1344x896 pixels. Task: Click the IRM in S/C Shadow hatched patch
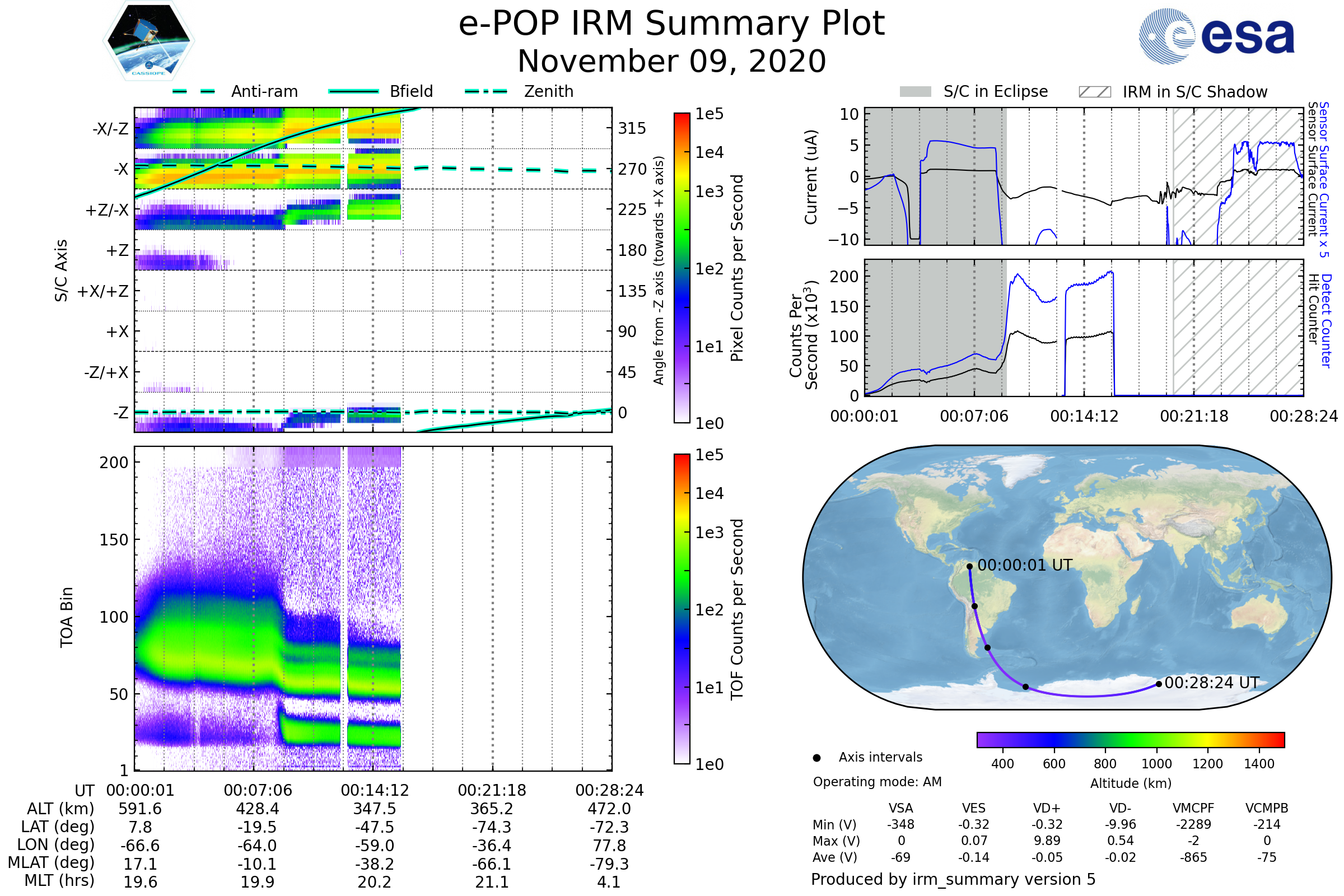pyautogui.click(x=1094, y=92)
